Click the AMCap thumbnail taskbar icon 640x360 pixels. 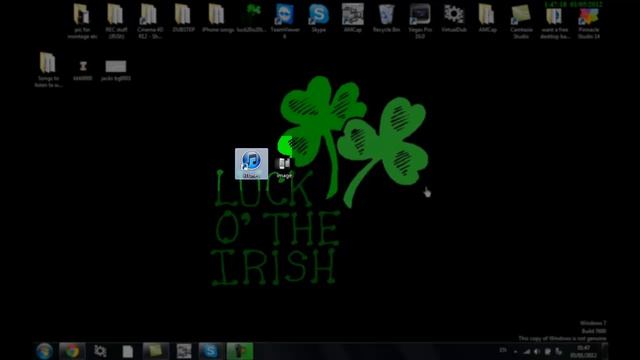coord(184,351)
